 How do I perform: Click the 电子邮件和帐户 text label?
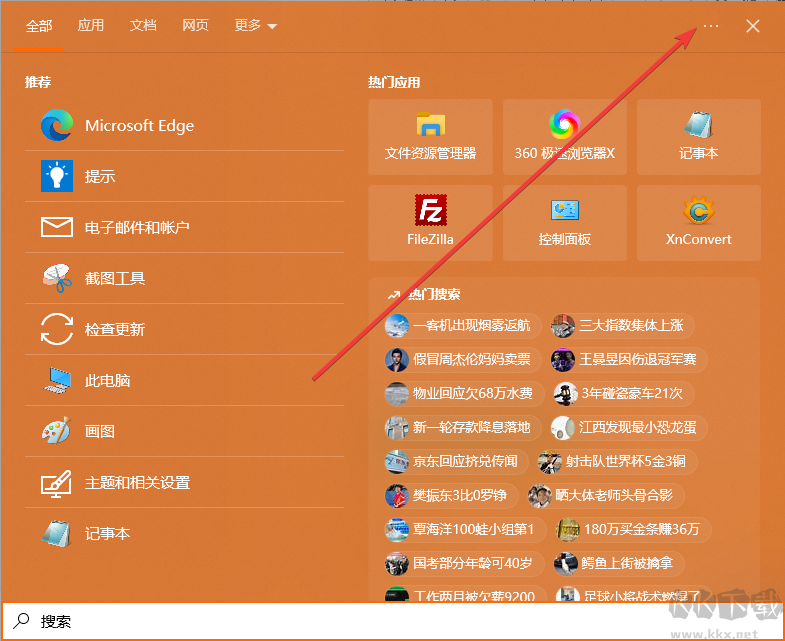point(137,227)
